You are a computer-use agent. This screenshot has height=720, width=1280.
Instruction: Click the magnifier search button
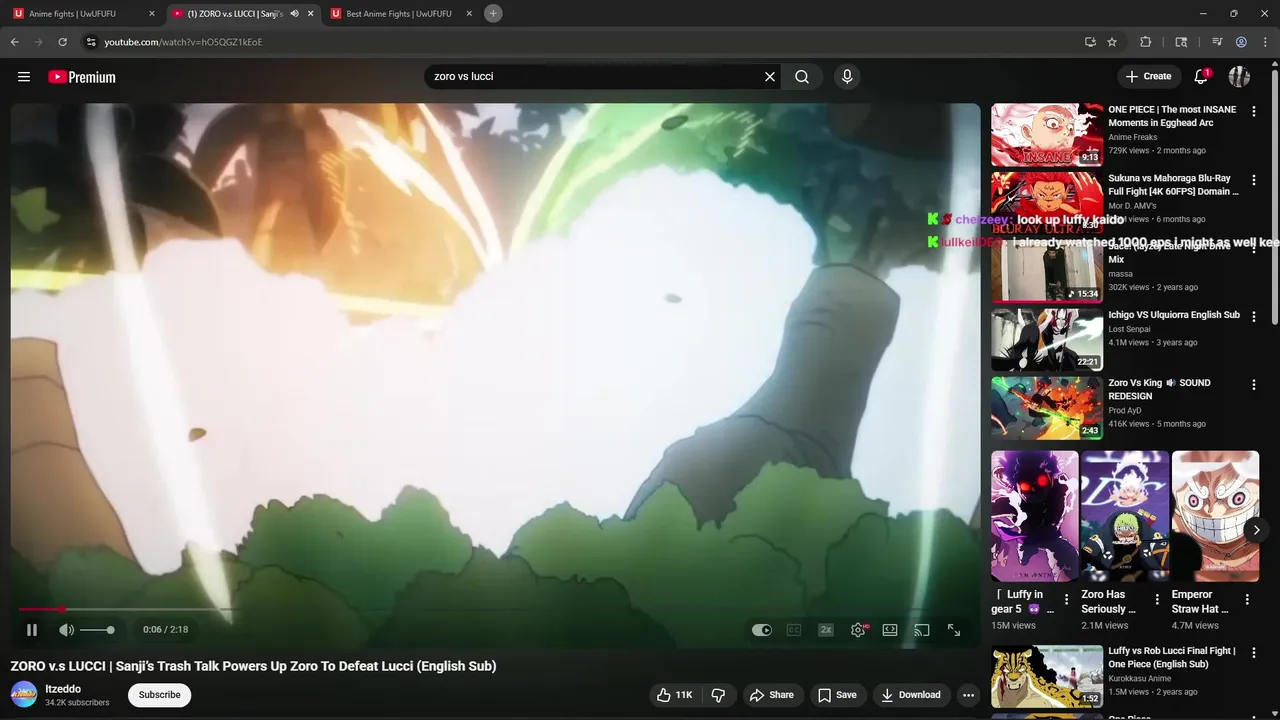pos(802,77)
